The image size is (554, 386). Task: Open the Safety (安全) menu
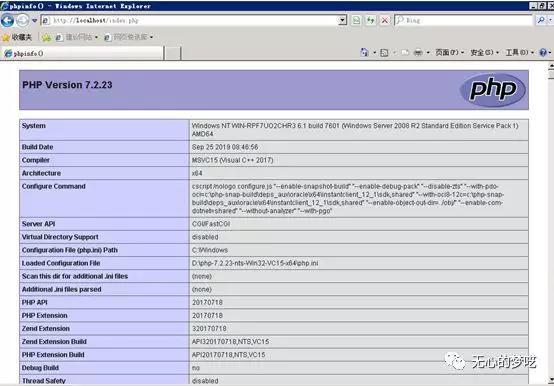tap(484, 53)
